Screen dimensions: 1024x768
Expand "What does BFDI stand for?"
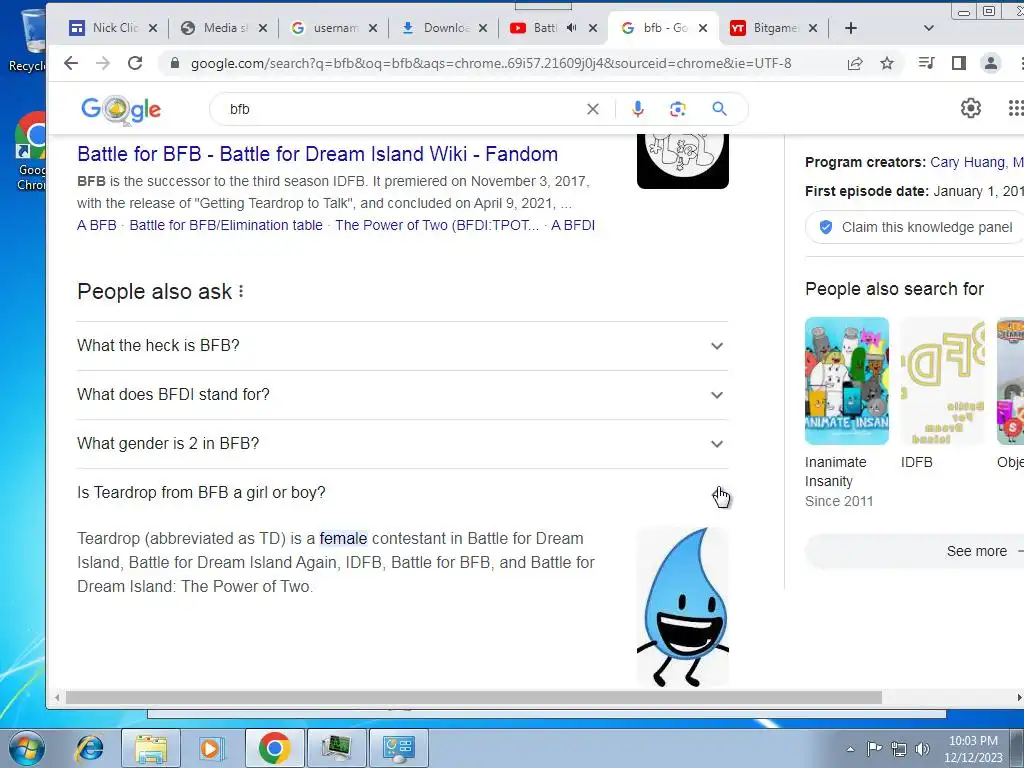click(x=402, y=394)
